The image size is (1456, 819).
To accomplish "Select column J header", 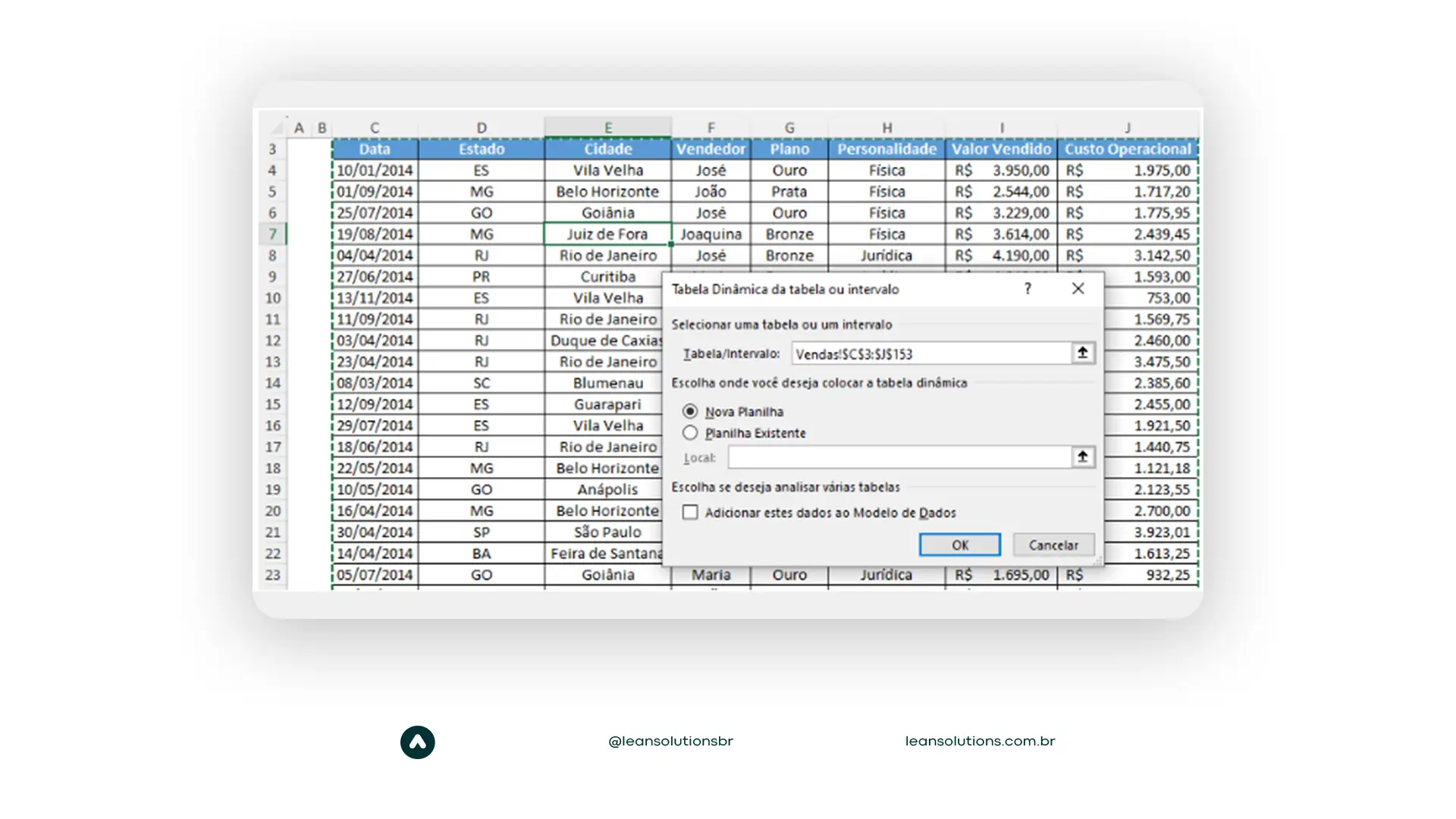I will pyautogui.click(x=1128, y=127).
